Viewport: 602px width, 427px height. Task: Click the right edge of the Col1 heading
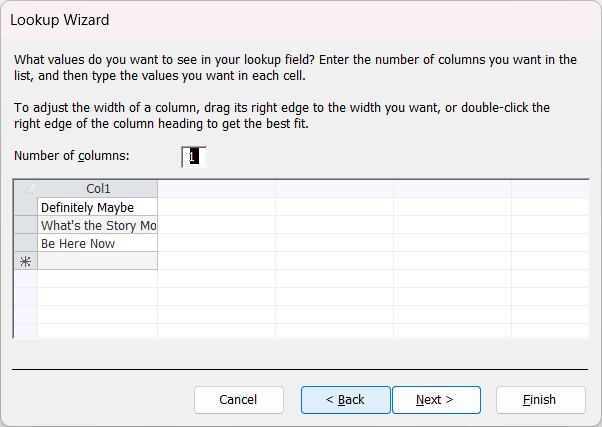click(157, 189)
